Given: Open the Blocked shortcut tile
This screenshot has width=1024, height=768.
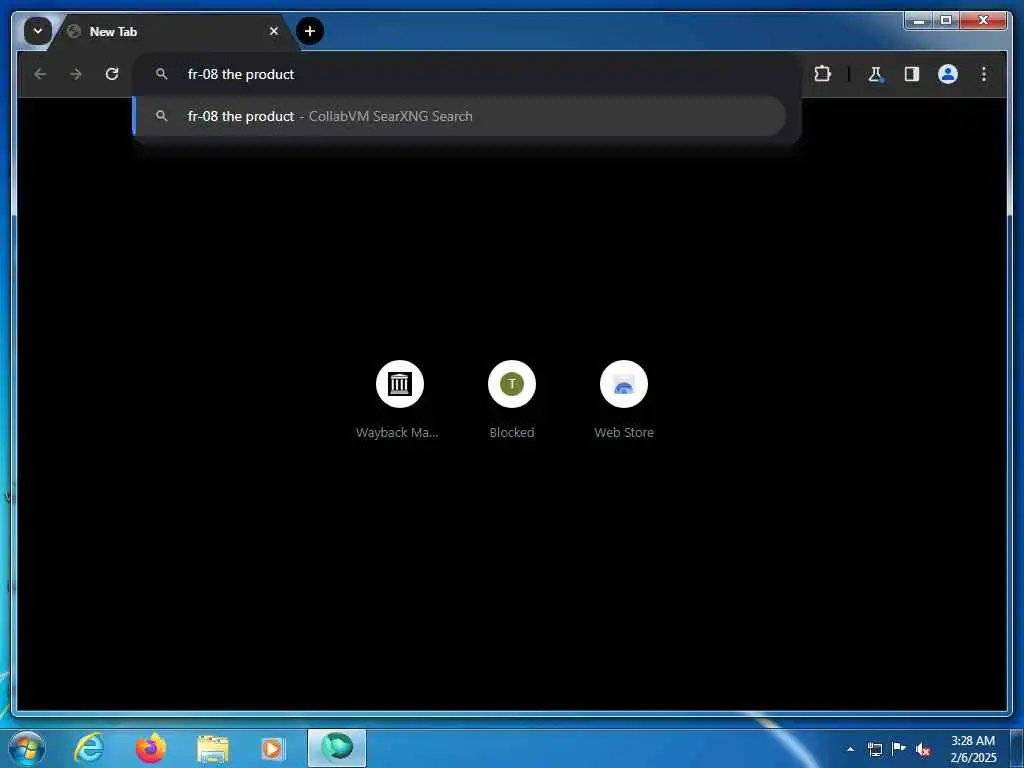Looking at the screenshot, I should pyautogui.click(x=512, y=384).
